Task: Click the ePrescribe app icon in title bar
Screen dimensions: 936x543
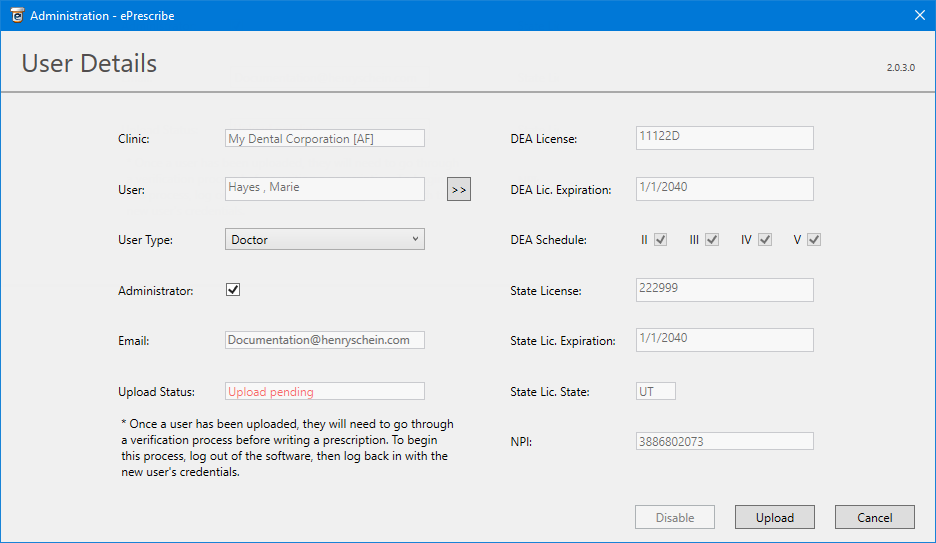Action: click(x=17, y=15)
